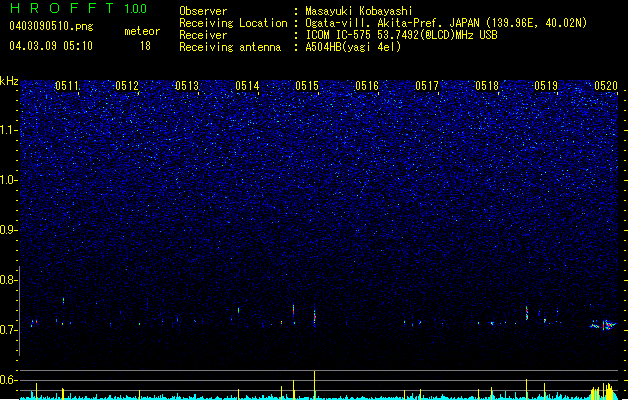This screenshot has width=629, height=400.
Task: Click the 0519 time marker
Action: 546,86
